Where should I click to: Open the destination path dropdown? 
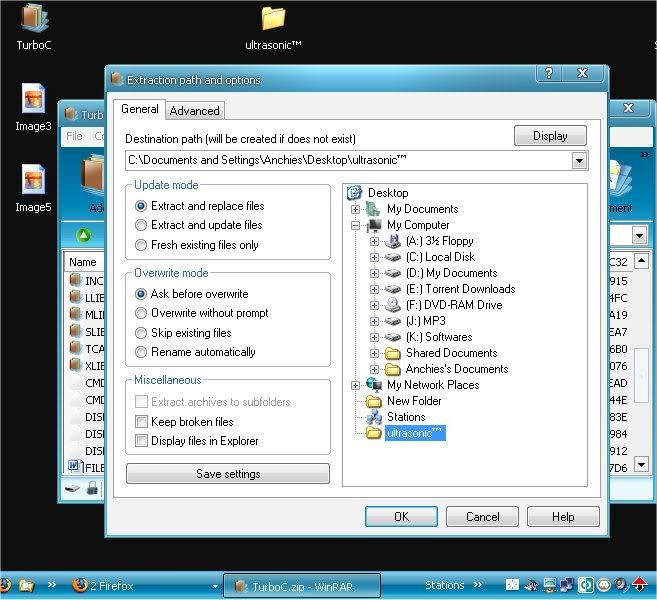click(x=579, y=160)
